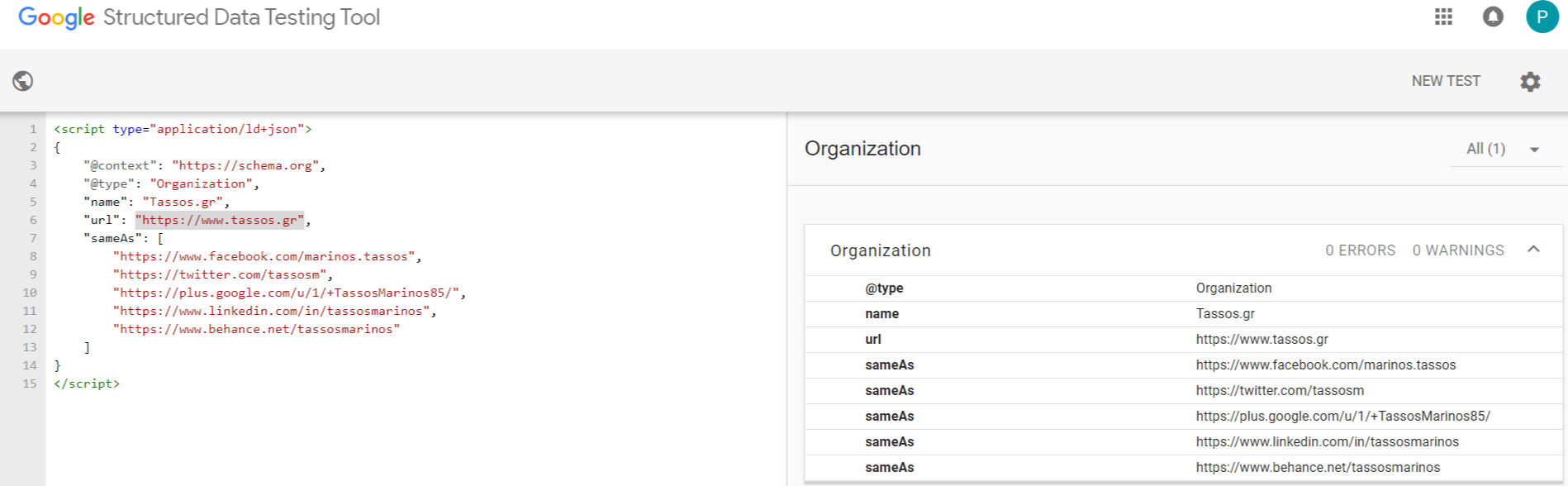Click the twitter.com/tassosm string in code
This screenshot has height=486, width=1568.
[x=220, y=274]
